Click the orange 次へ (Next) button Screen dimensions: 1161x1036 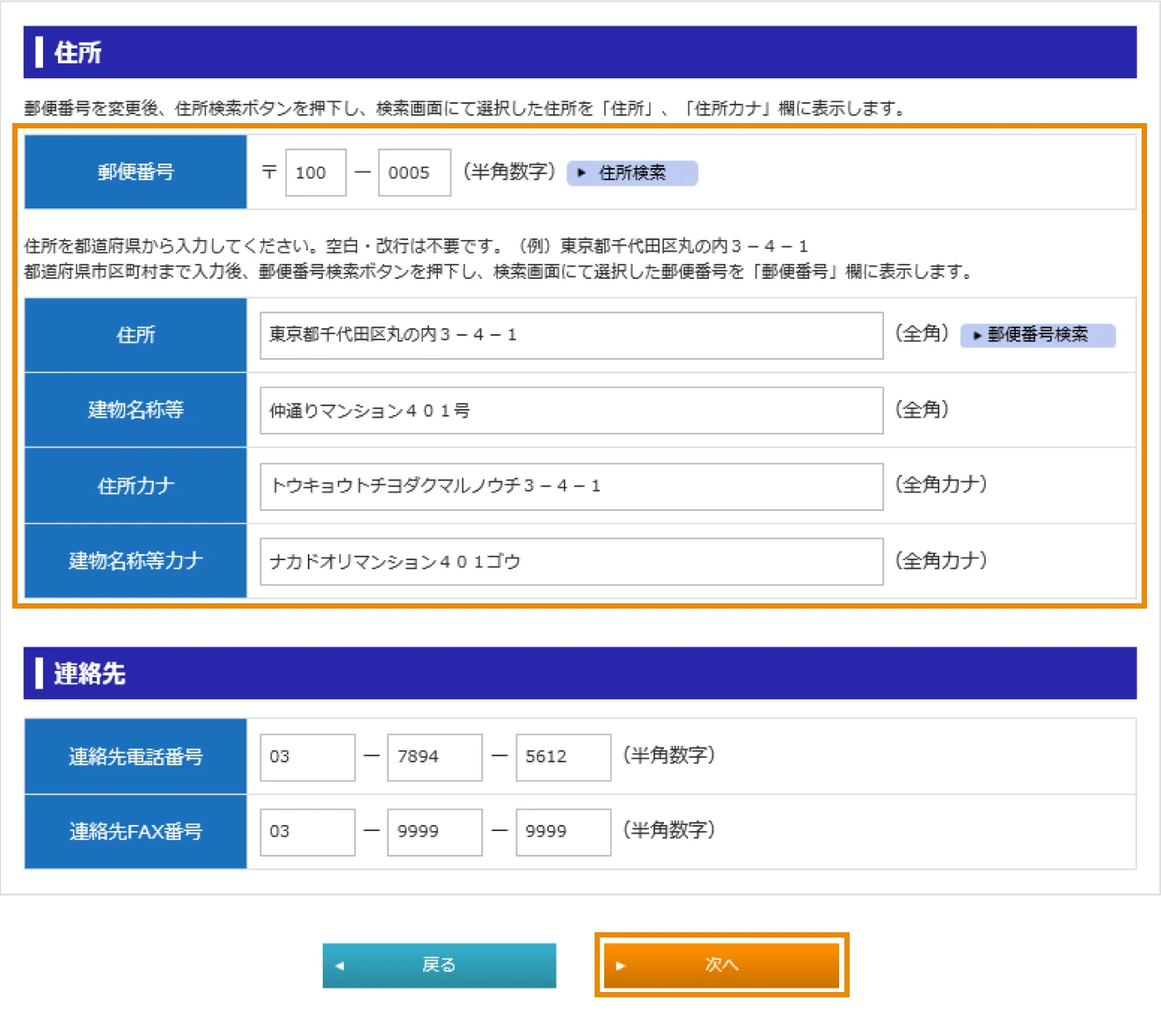(x=721, y=965)
